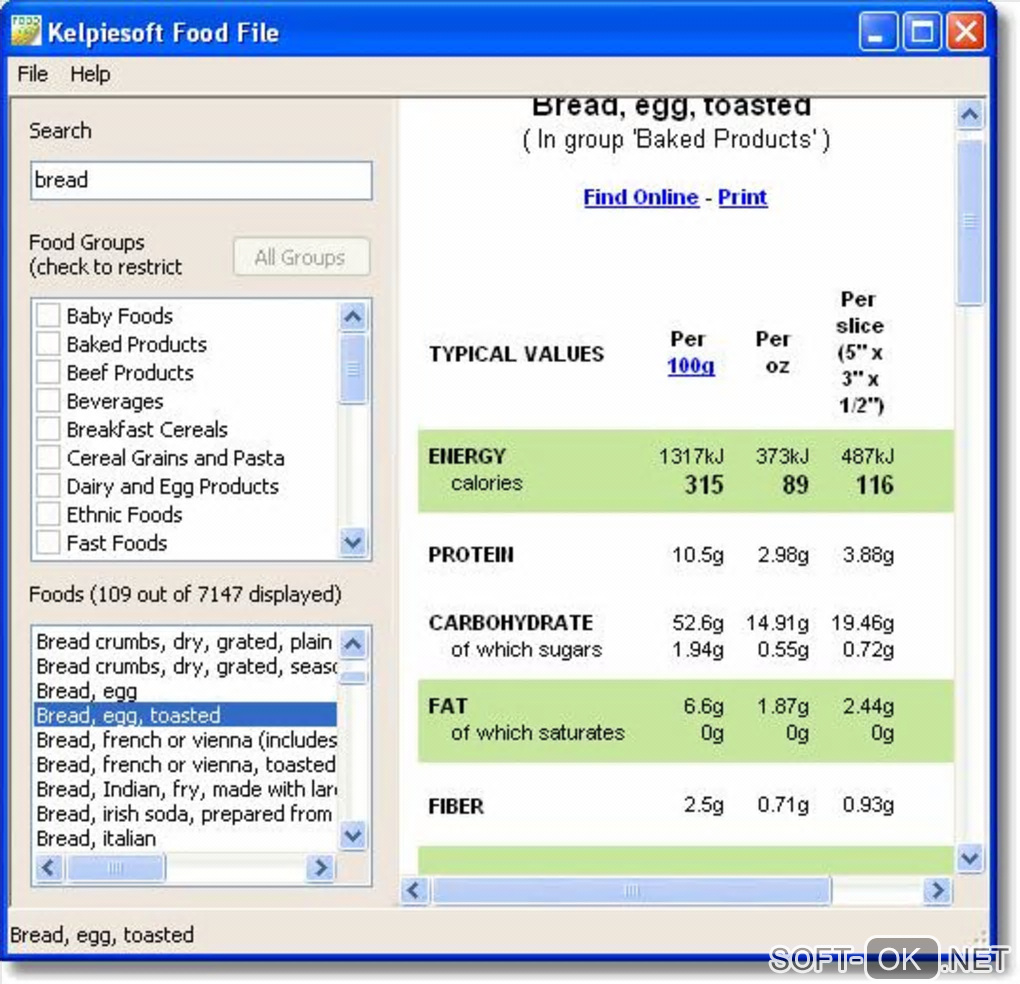
Task: Click down arrow of Food Groups list scrollbar
Action: (x=353, y=542)
